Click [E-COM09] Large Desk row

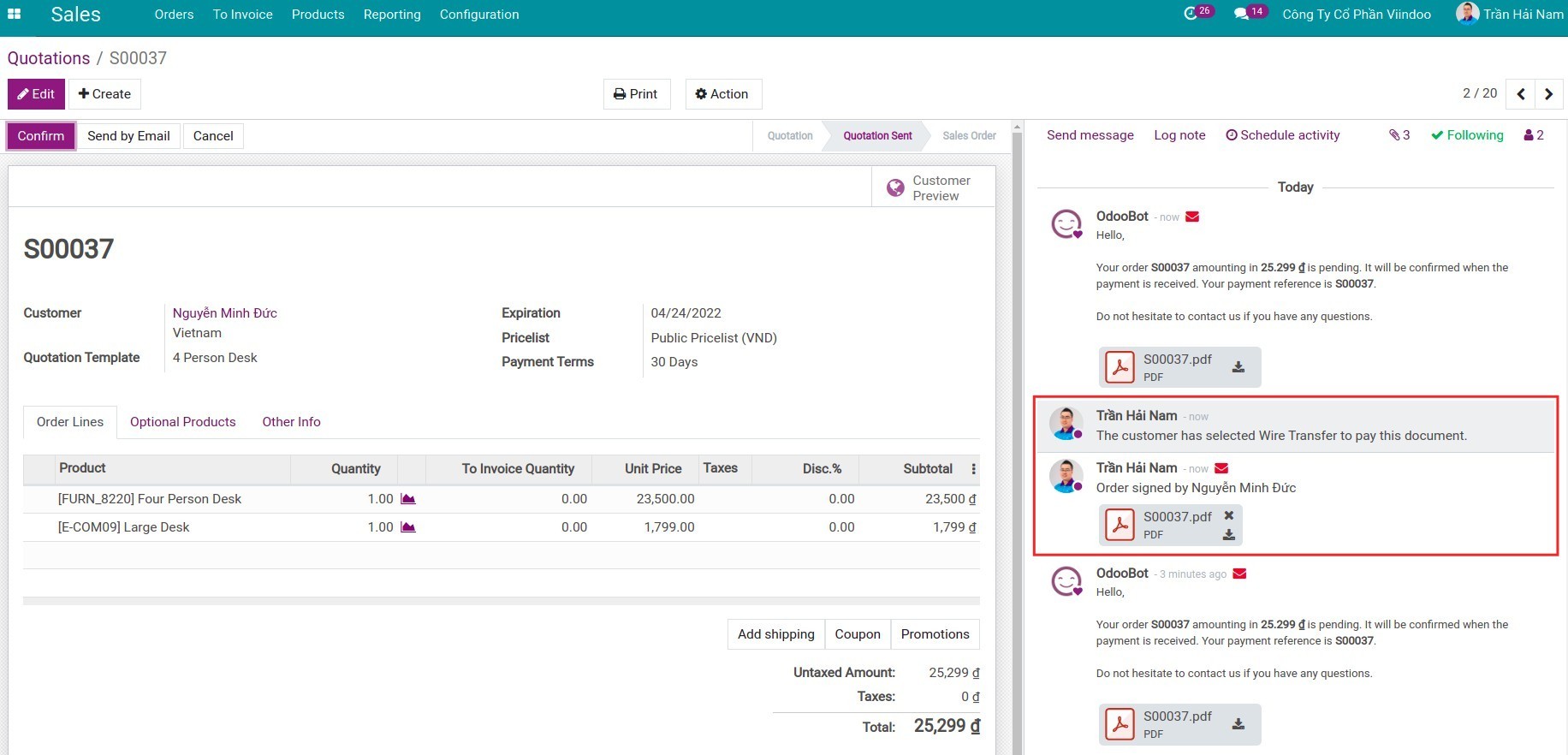(x=502, y=527)
